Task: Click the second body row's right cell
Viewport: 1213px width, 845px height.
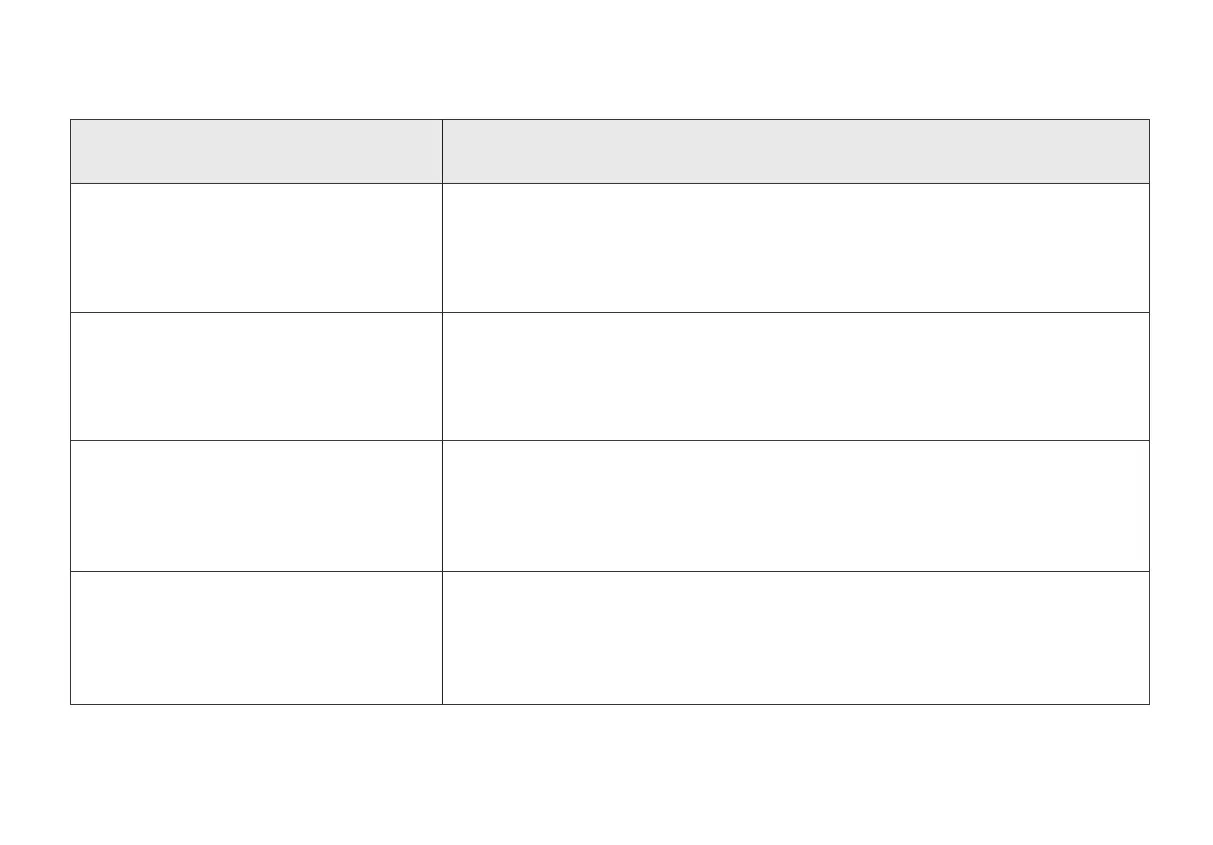Action: [x=795, y=376]
